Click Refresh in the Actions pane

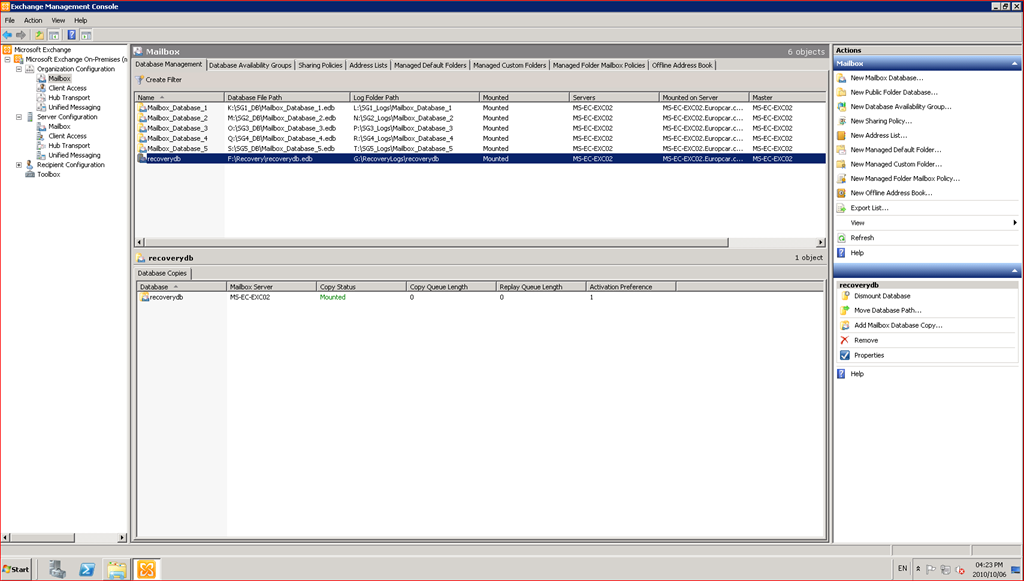click(862, 238)
